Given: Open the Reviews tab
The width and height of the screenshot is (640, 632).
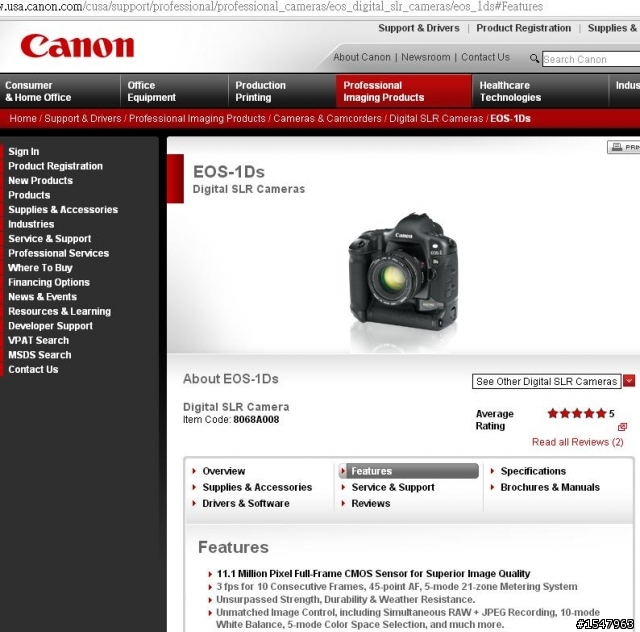Looking at the screenshot, I should [371, 503].
